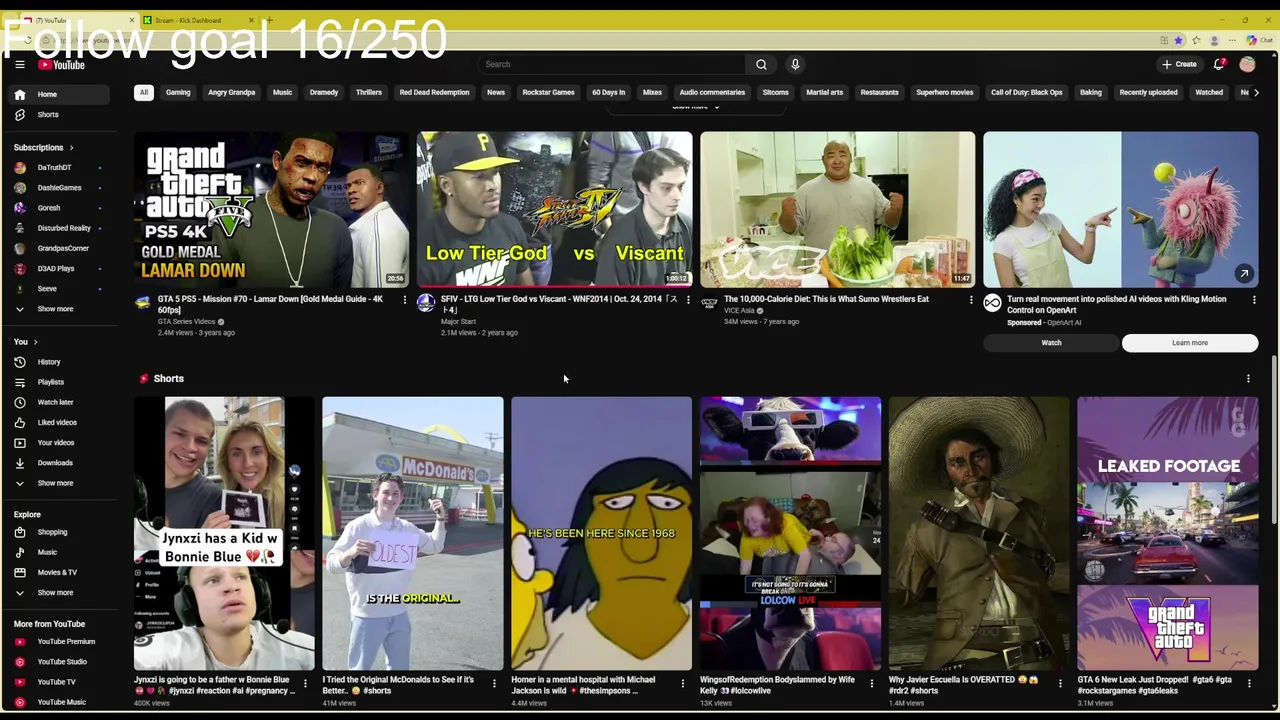
Task: Open the account avatar menu
Action: coord(1247,64)
